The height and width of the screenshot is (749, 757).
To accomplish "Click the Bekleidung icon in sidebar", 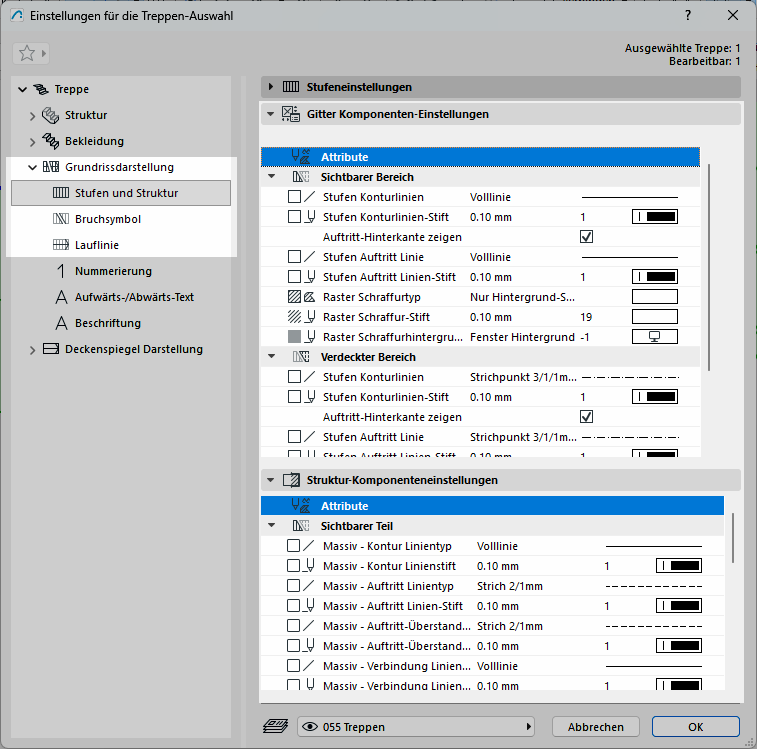I will tap(51, 141).
